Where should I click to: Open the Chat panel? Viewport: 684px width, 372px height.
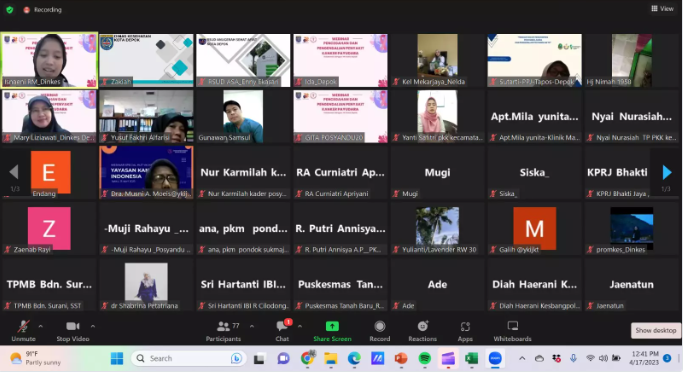coord(282,331)
